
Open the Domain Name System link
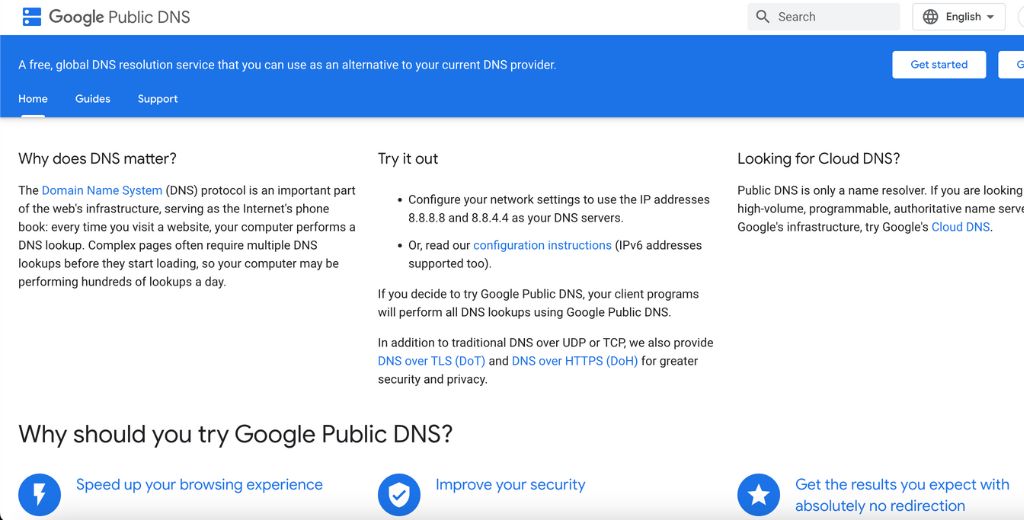point(102,190)
